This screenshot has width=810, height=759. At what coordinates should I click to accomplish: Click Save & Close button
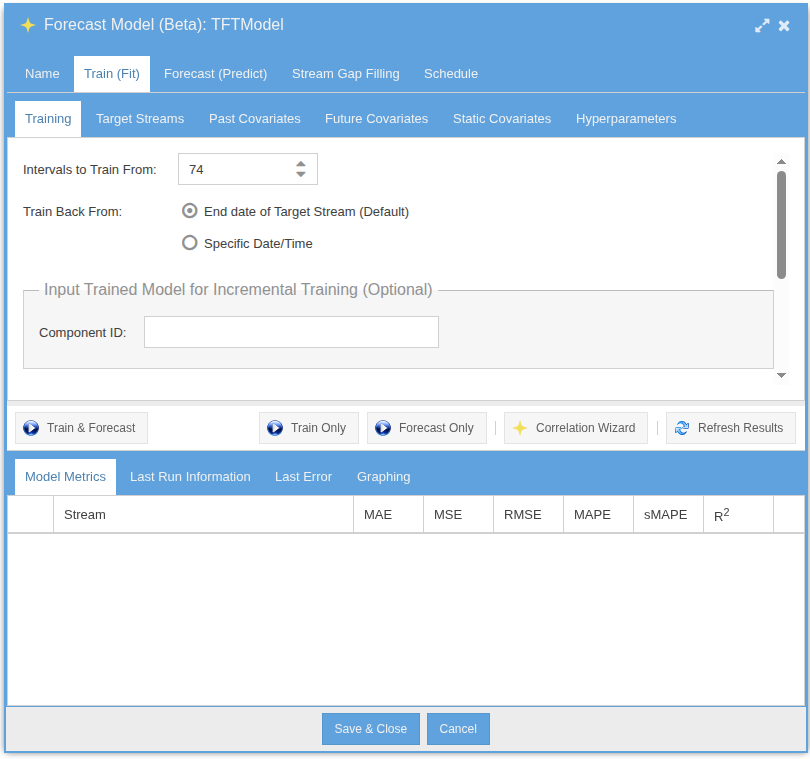(x=371, y=729)
